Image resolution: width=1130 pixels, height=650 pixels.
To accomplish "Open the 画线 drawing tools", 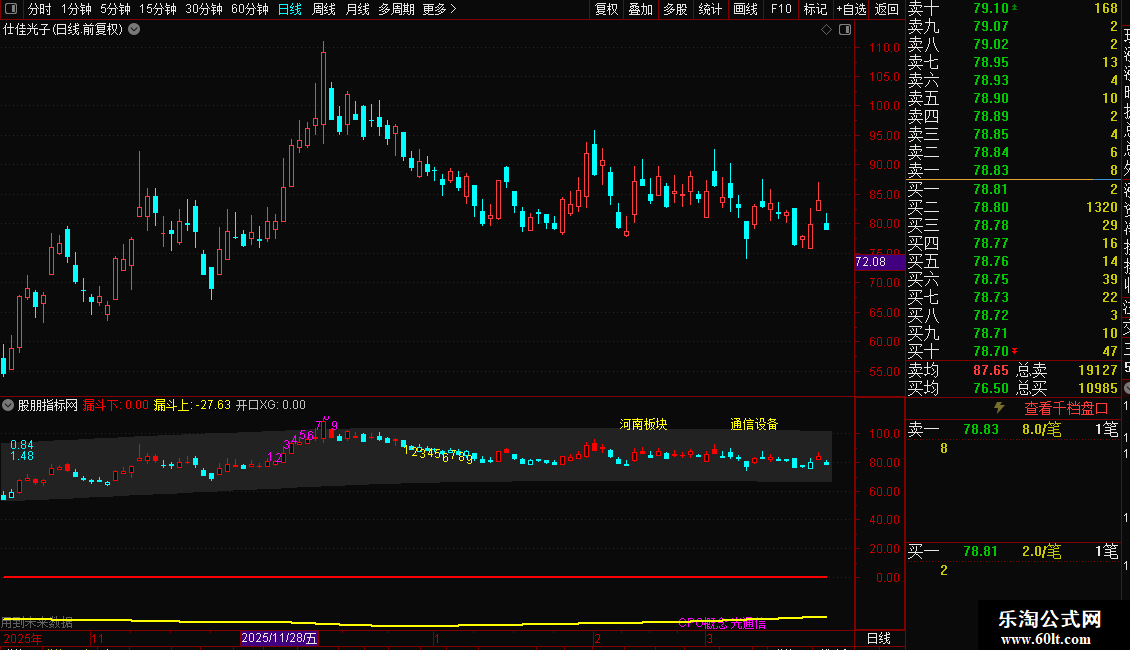I will pyautogui.click(x=745, y=9).
